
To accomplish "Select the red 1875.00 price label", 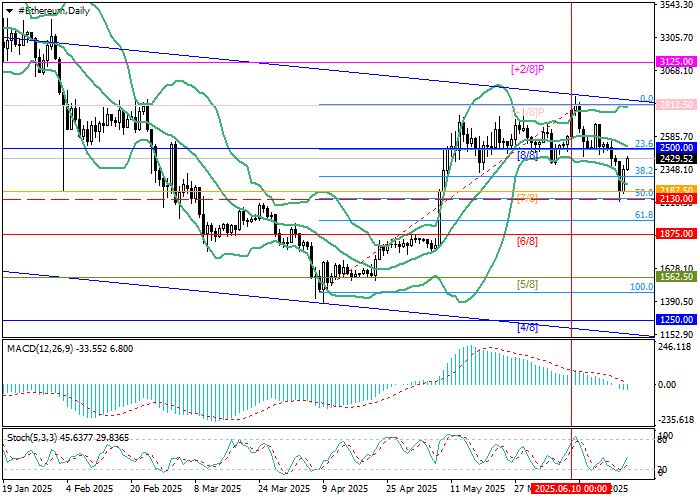I will pyautogui.click(x=675, y=234).
